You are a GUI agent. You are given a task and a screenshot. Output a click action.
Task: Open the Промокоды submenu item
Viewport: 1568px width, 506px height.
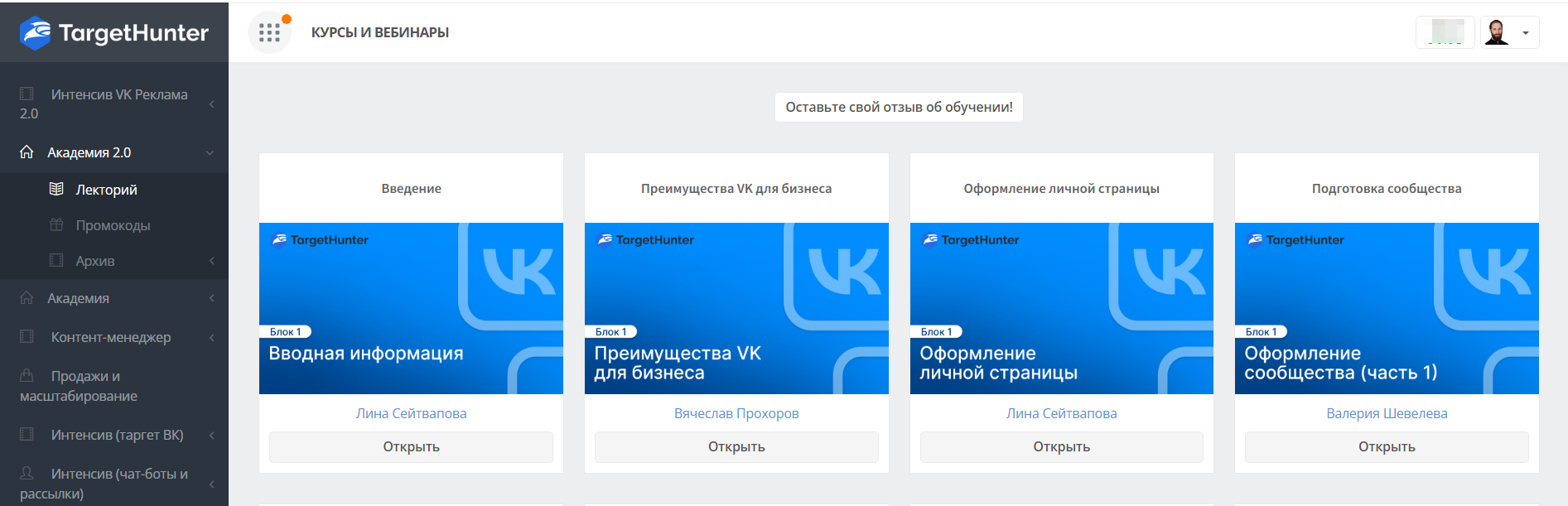(114, 225)
